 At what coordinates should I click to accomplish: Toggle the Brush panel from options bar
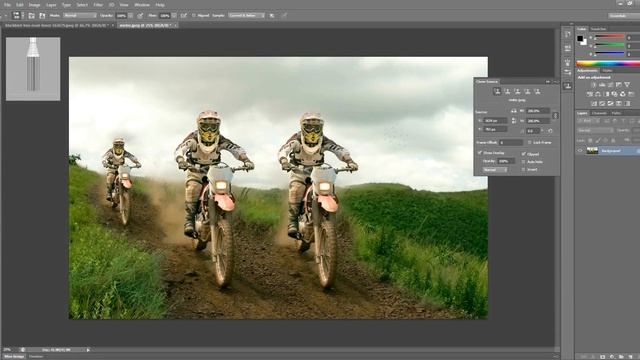tap(31, 16)
